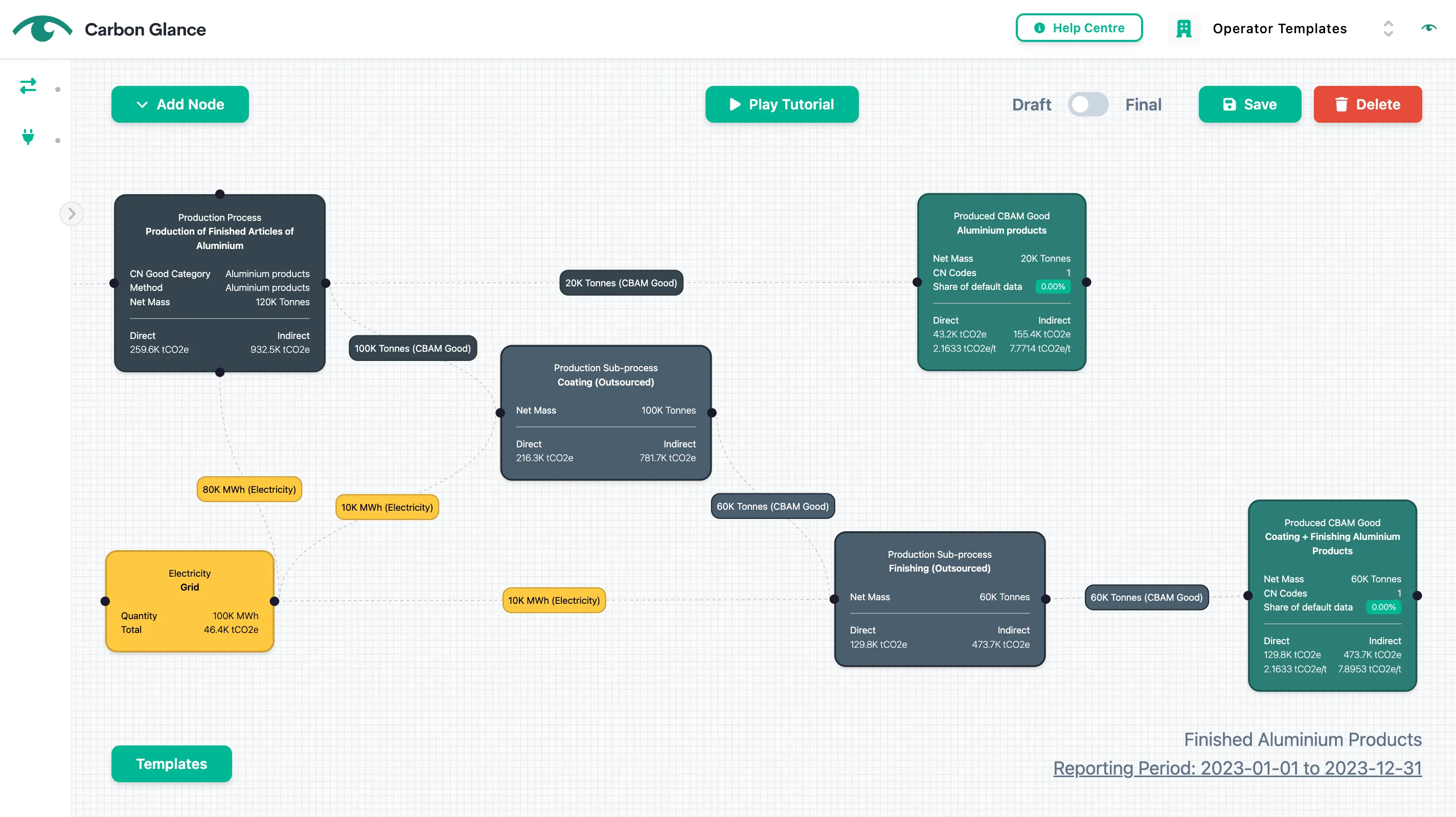This screenshot has height=817, width=1456.
Task: Click the Operator Templates label
Action: point(1280,28)
